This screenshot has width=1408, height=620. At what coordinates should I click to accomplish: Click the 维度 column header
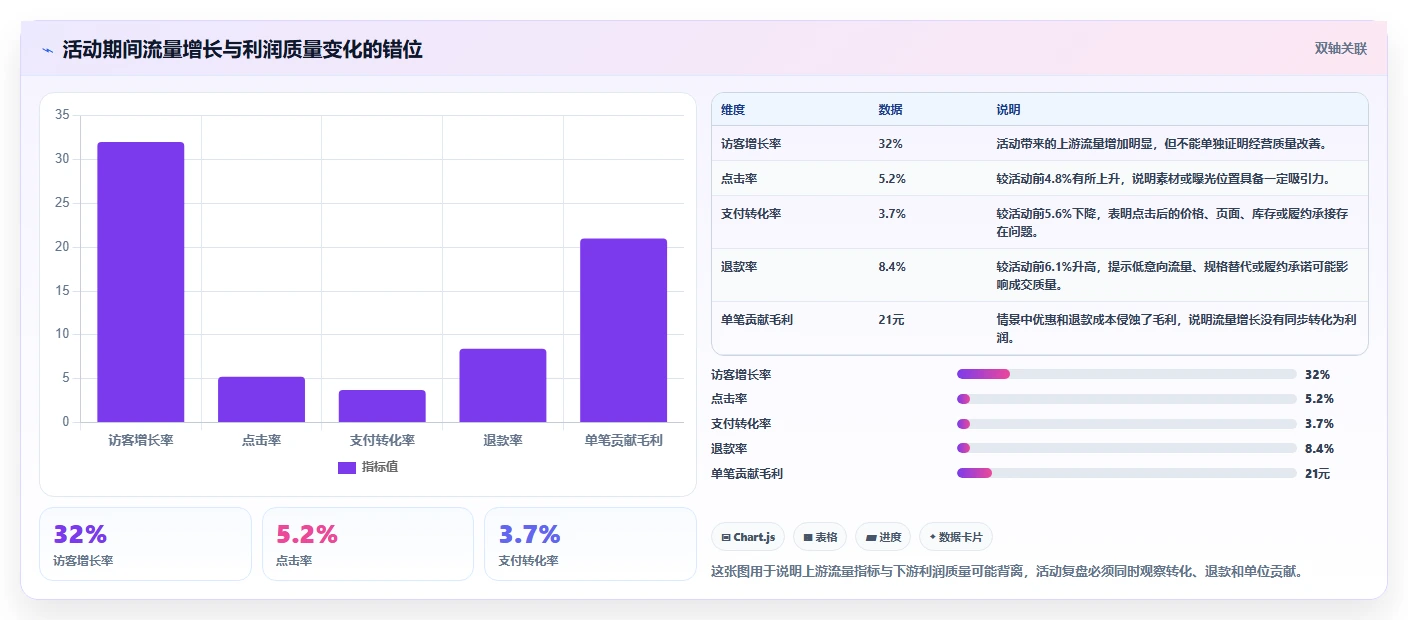733,110
